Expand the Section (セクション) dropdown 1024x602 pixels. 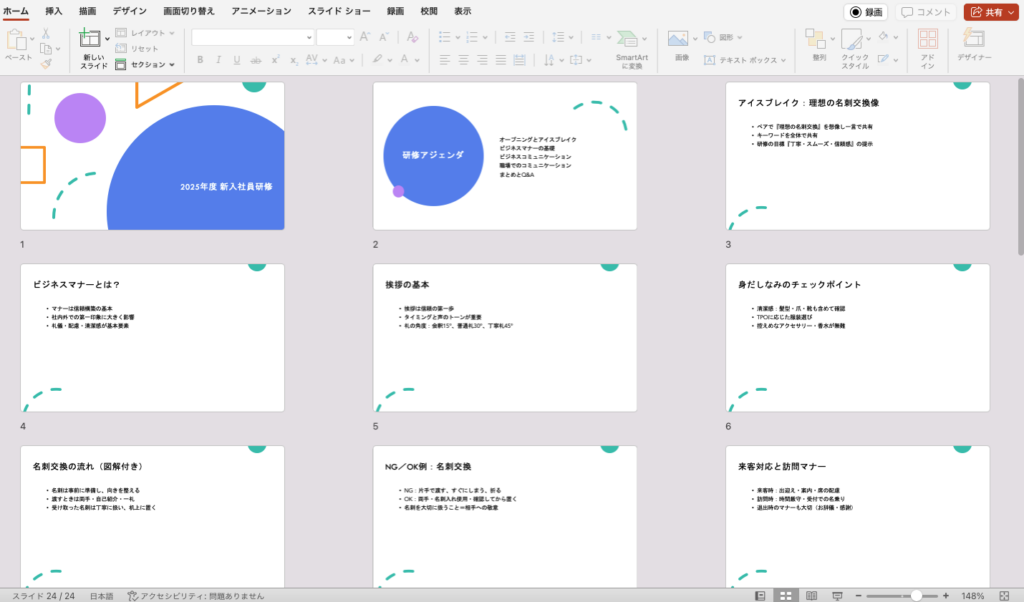tap(172, 65)
